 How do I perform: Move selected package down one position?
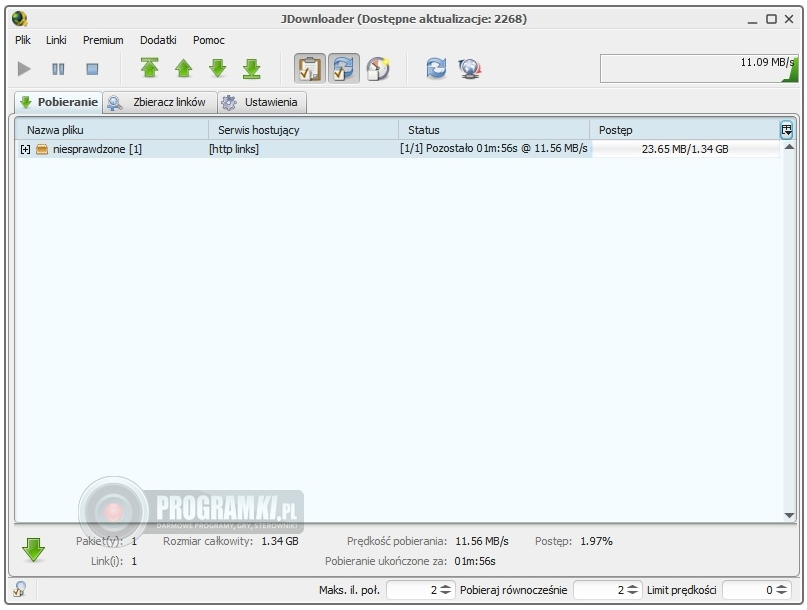[x=218, y=68]
